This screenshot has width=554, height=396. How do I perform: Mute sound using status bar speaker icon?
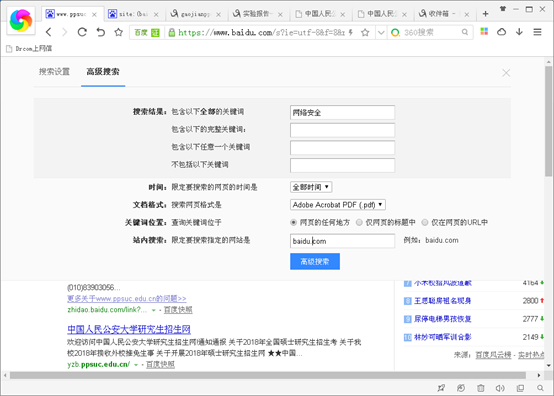[500, 388]
